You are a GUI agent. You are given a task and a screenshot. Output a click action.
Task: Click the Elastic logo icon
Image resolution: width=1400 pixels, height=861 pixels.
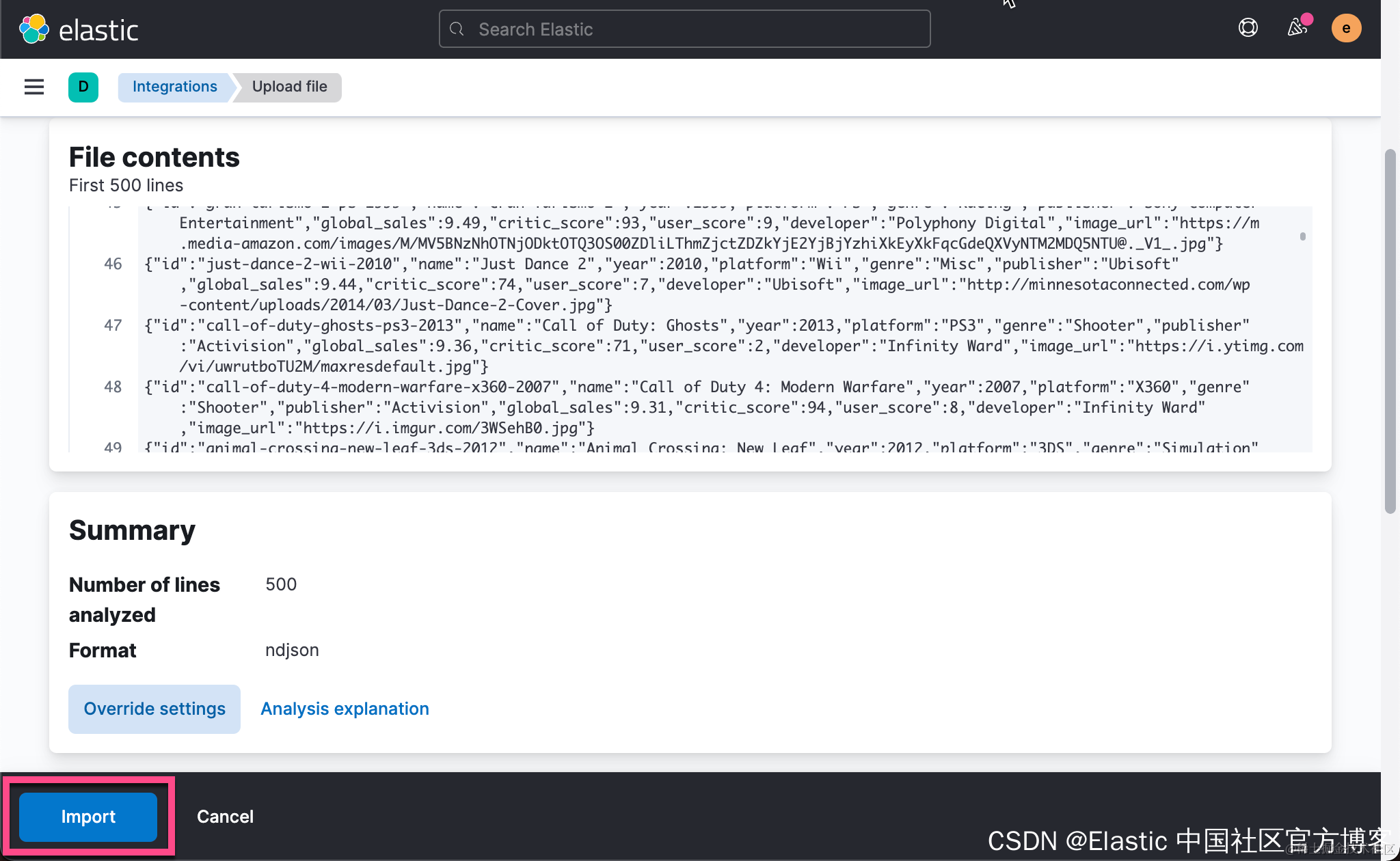33,29
